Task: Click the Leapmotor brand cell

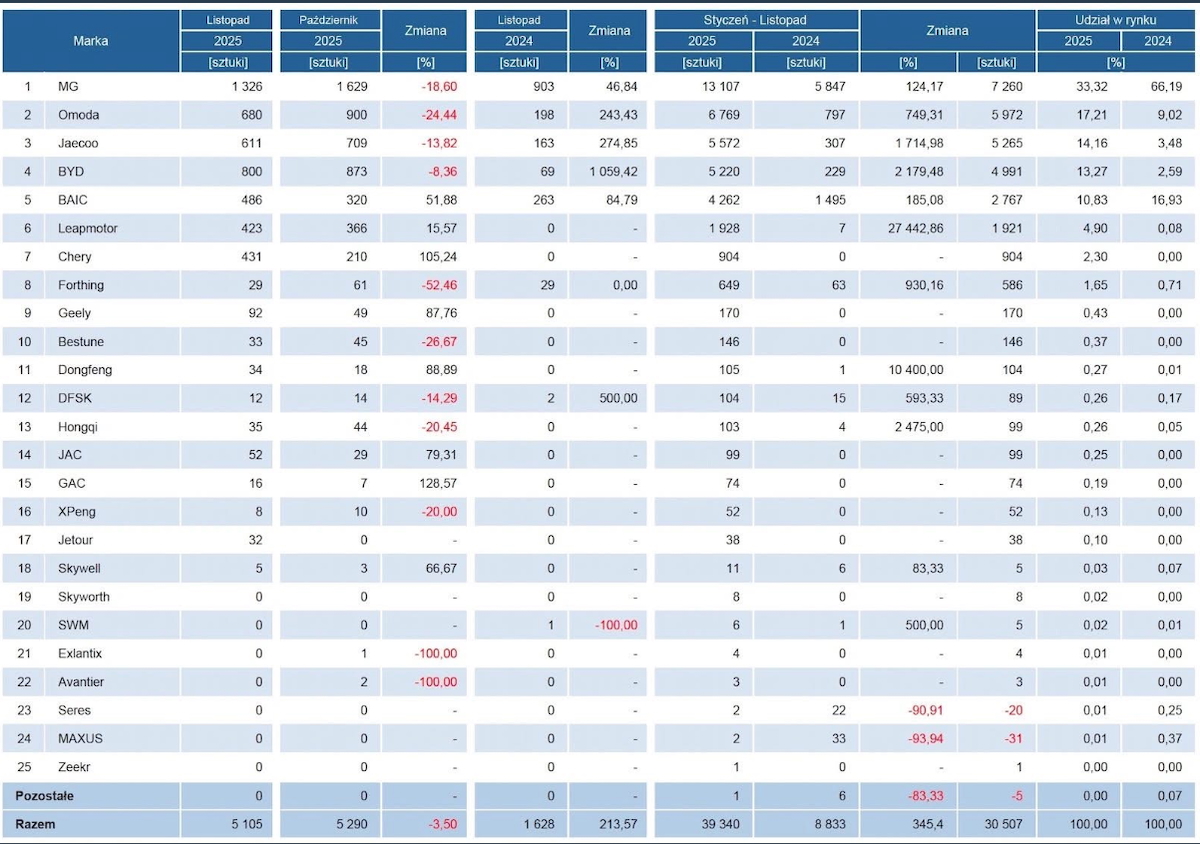Action: (x=87, y=228)
